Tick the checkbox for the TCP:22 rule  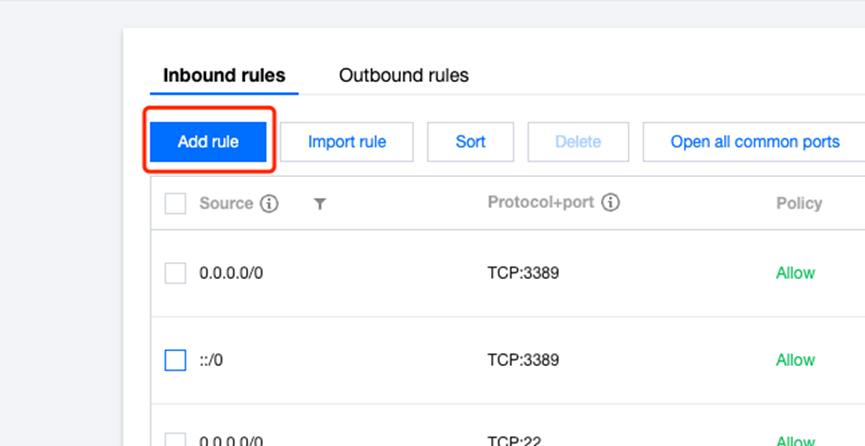click(x=175, y=439)
